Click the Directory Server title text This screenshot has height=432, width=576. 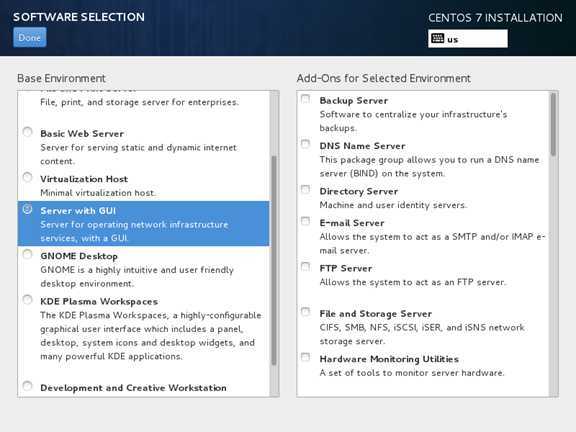click(x=359, y=191)
